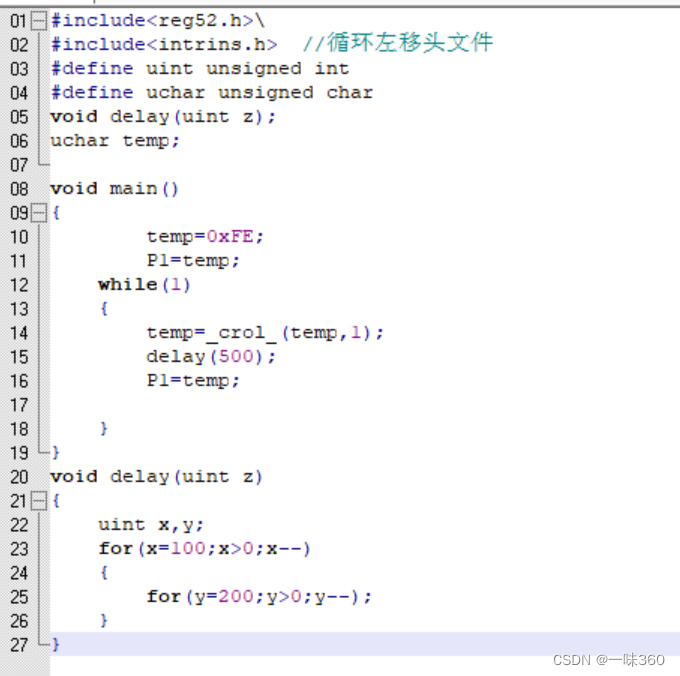Click the 'uchar temp;' declaration
The width and height of the screenshot is (680, 676).
point(115,141)
